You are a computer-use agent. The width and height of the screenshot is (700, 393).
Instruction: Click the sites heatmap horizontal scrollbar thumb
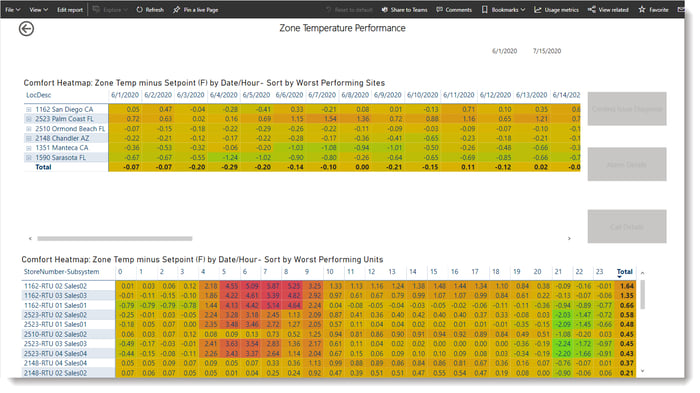pos(115,238)
